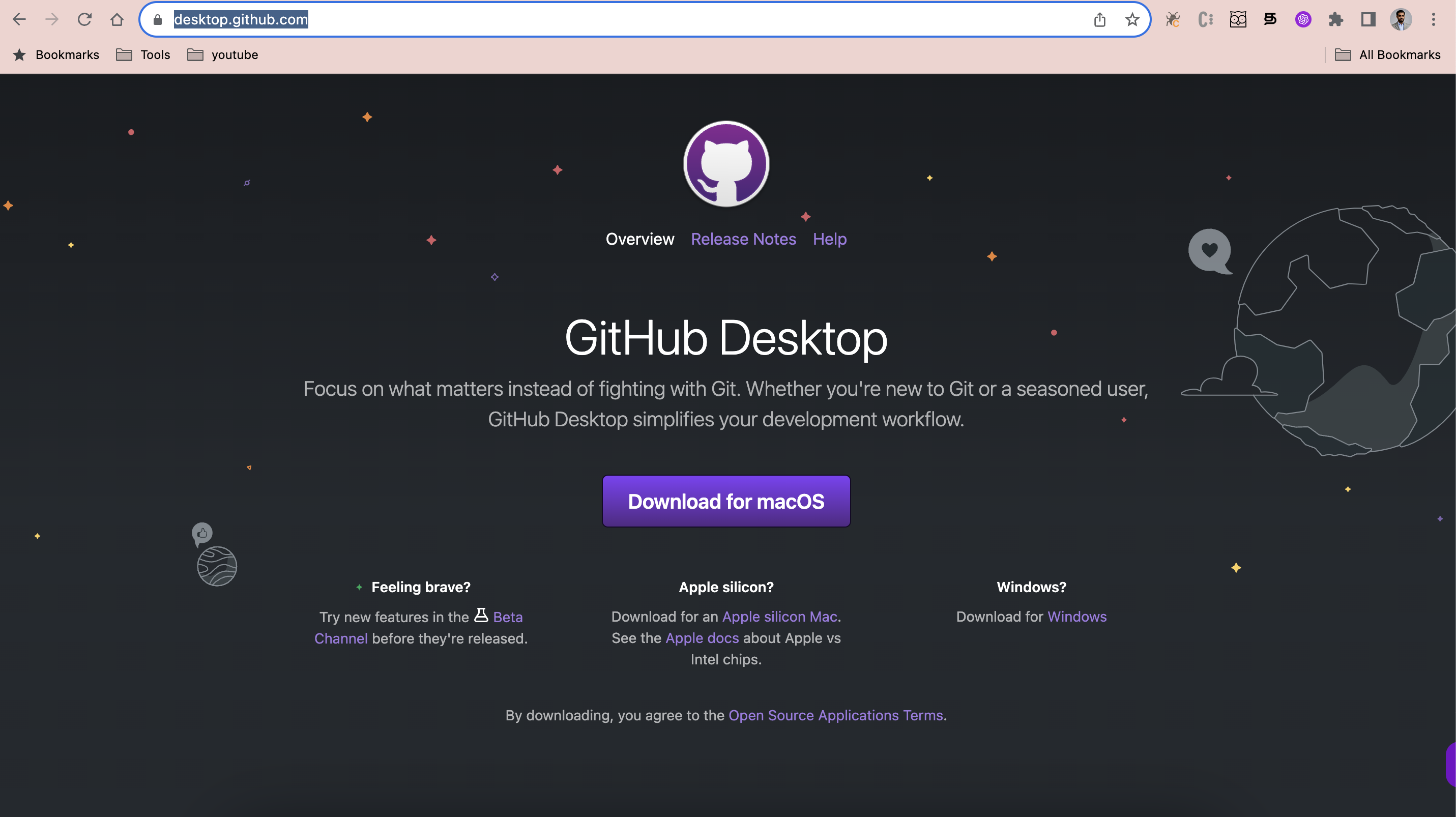Click the purple tab at right page edge

coord(1450,765)
